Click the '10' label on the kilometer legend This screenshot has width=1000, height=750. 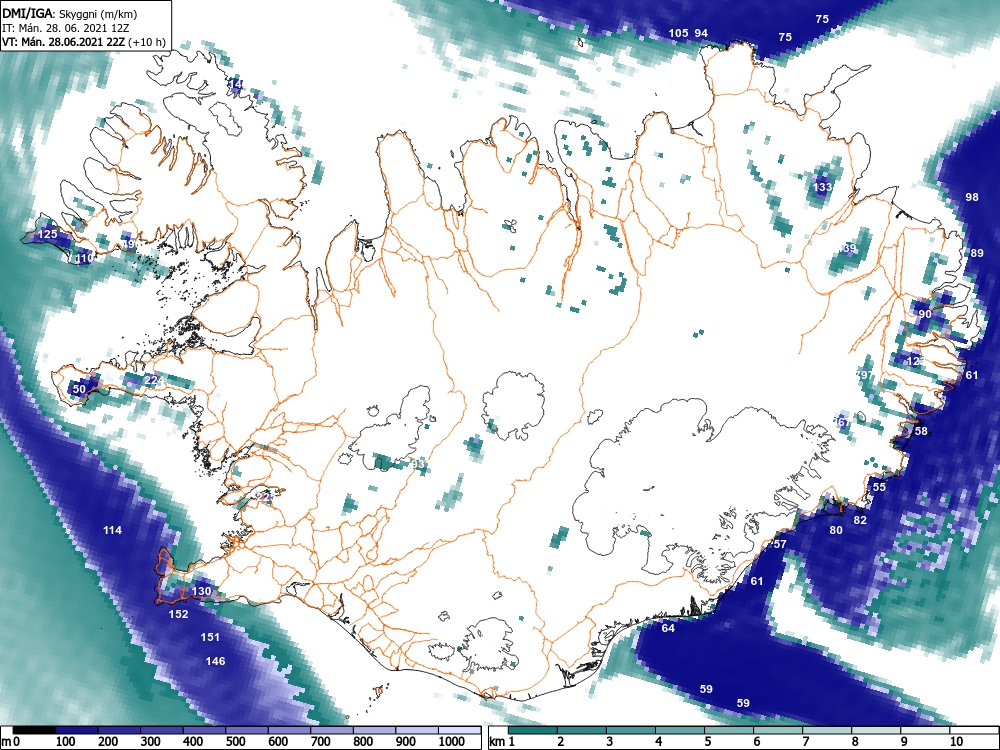[x=956, y=741]
